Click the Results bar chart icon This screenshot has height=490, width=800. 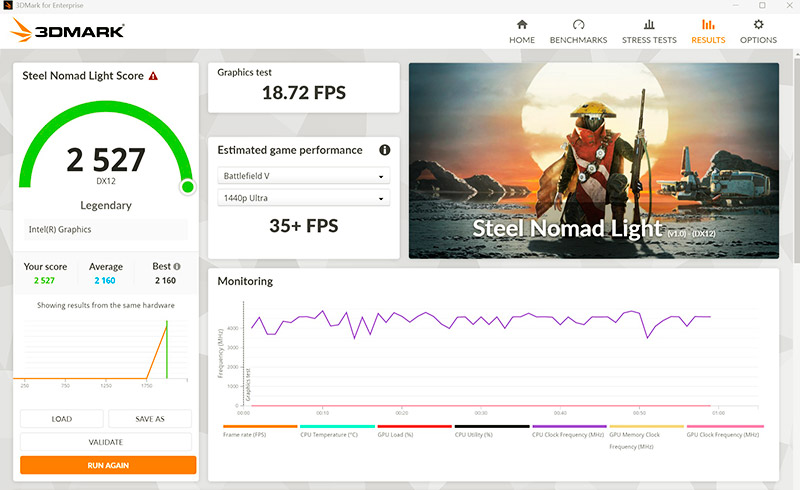coord(708,25)
